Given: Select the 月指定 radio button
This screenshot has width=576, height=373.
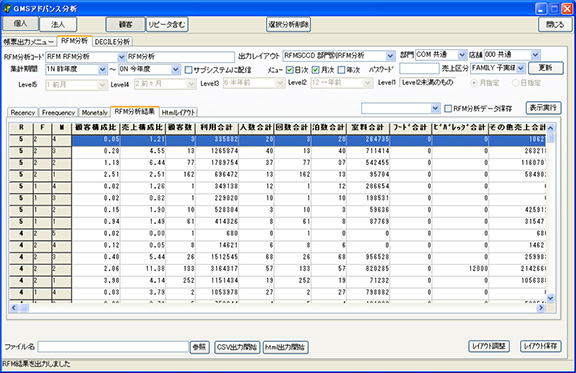Looking at the screenshot, I should [474, 83].
